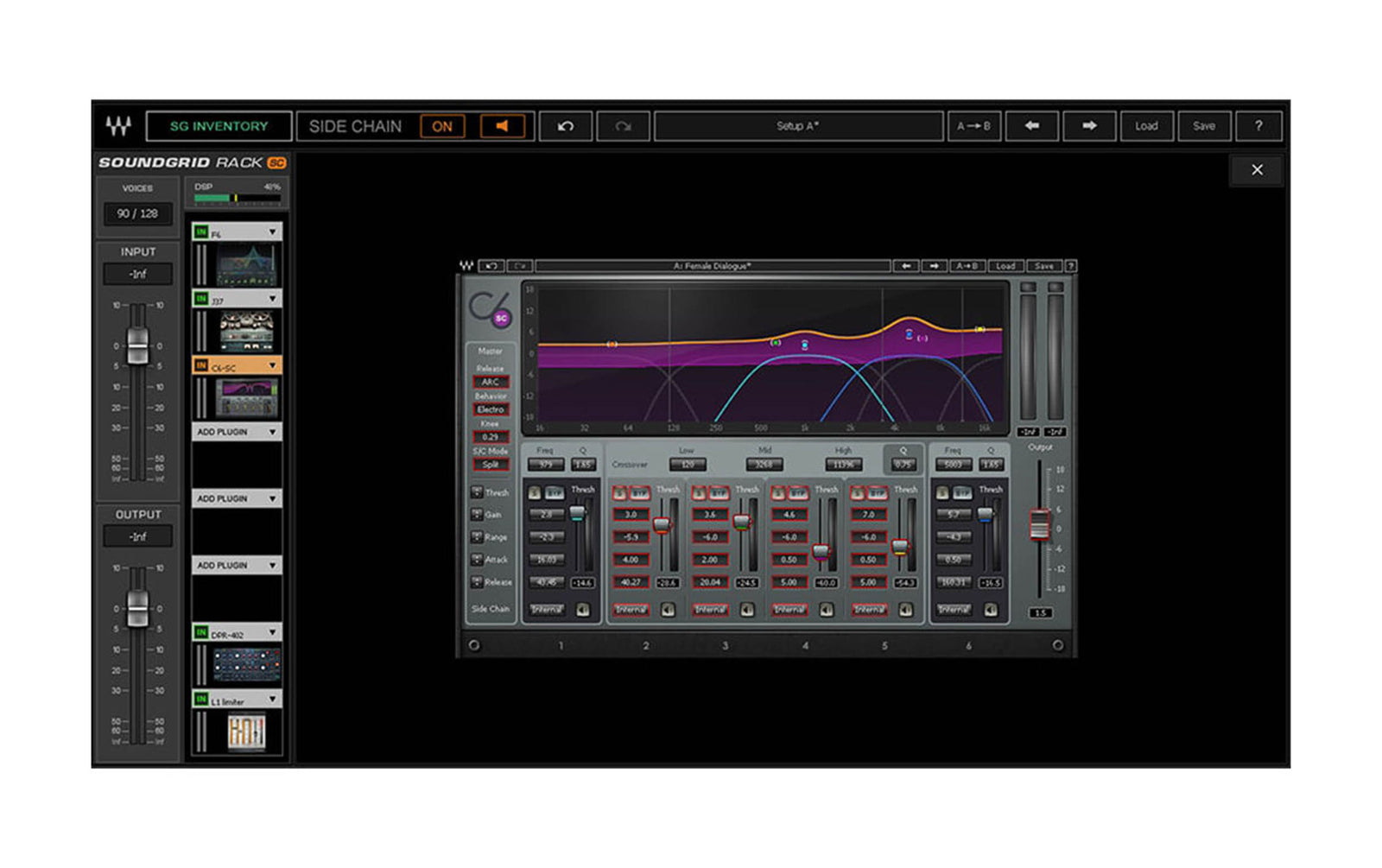1382x868 pixels.
Task: Click band 6 side chain listen speaker
Action: coord(991,610)
